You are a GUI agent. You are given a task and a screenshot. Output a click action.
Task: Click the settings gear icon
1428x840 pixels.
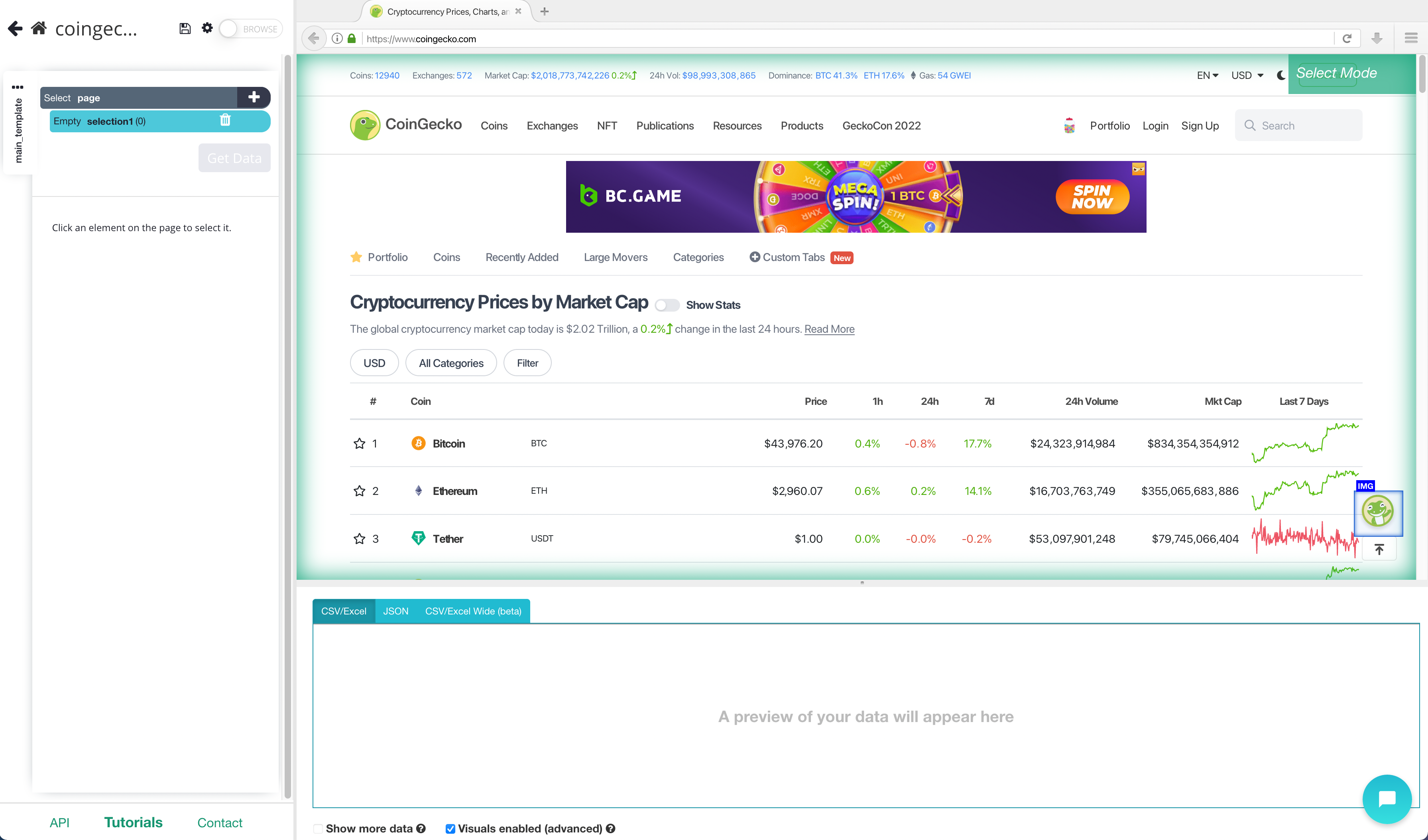207,28
